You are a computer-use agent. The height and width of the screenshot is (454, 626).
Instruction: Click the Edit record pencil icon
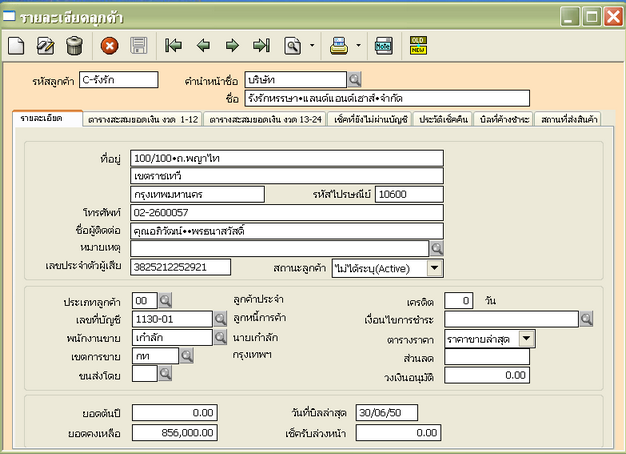pyautogui.click(x=45, y=45)
